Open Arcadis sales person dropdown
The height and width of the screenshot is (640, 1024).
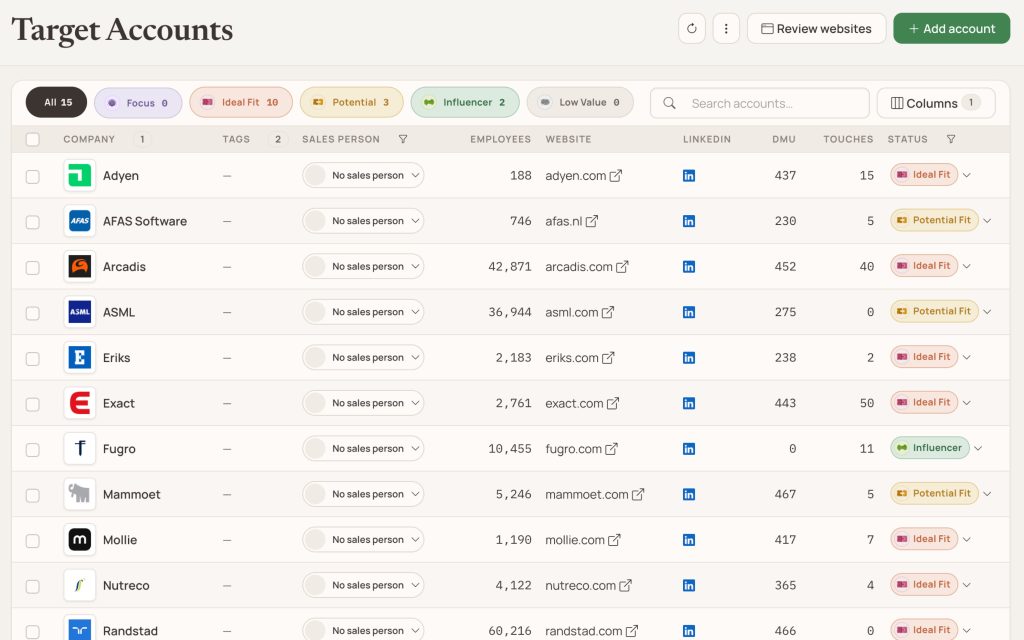coord(363,266)
